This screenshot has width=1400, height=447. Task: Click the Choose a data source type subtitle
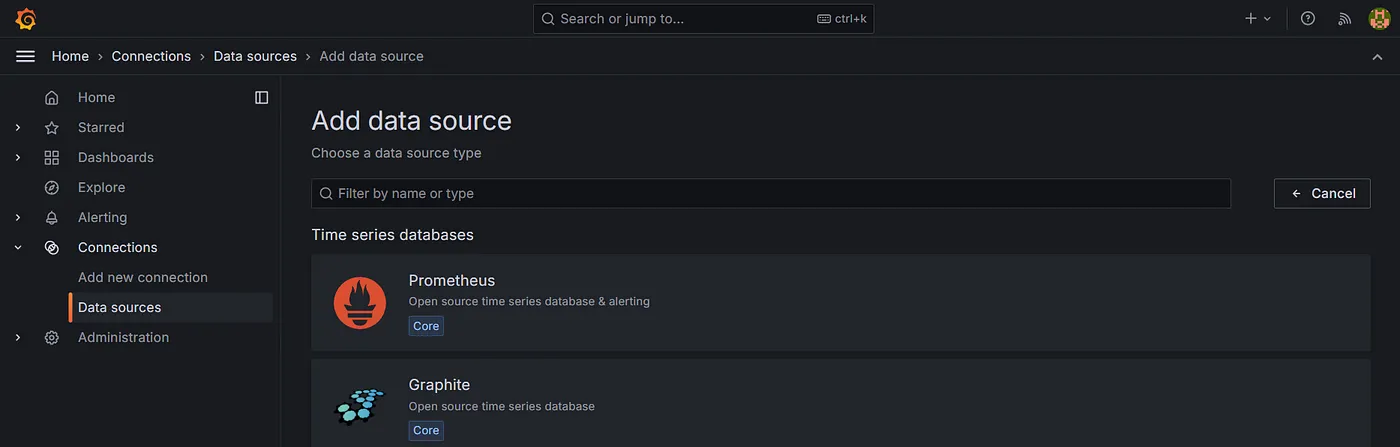[396, 154]
